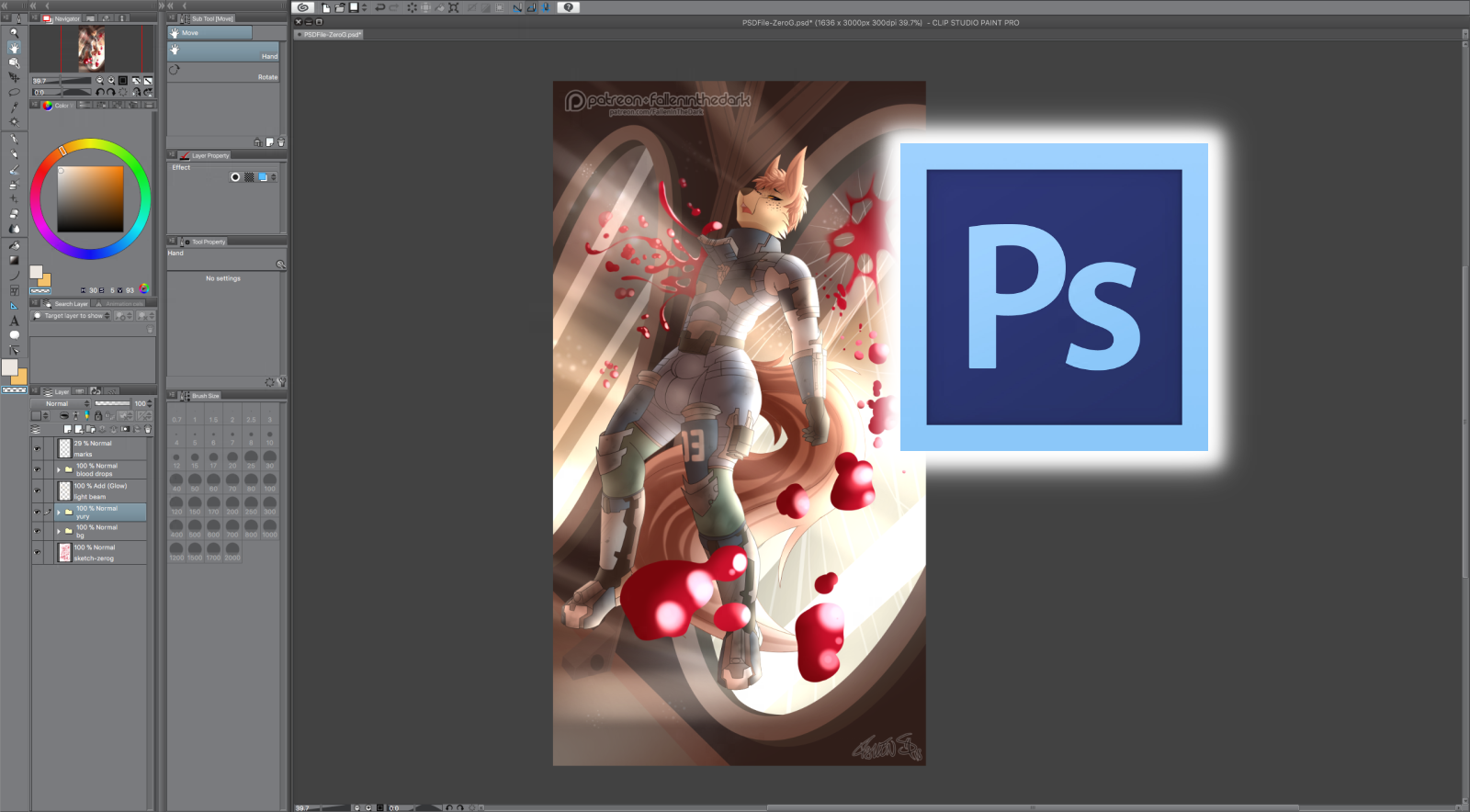Open the Clip Studio launcher icon
The height and width of the screenshot is (812, 1470).
pos(303,7)
